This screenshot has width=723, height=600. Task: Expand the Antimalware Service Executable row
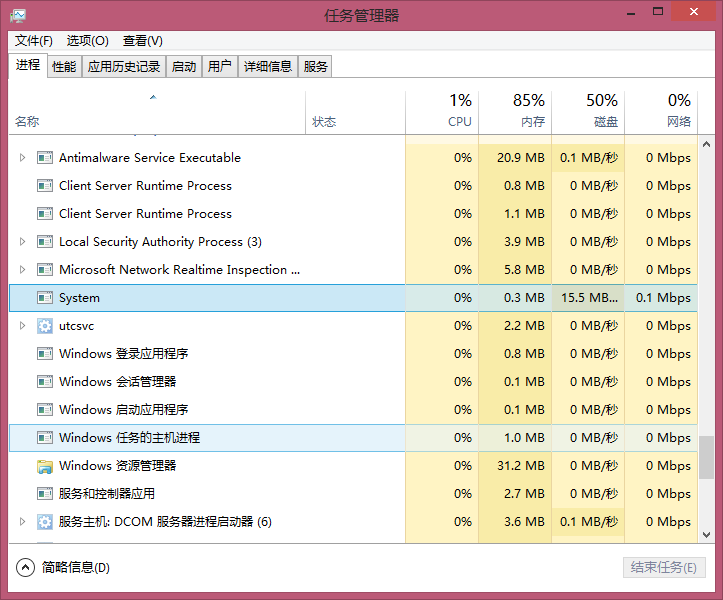pyautogui.click(x=22, y=158)
